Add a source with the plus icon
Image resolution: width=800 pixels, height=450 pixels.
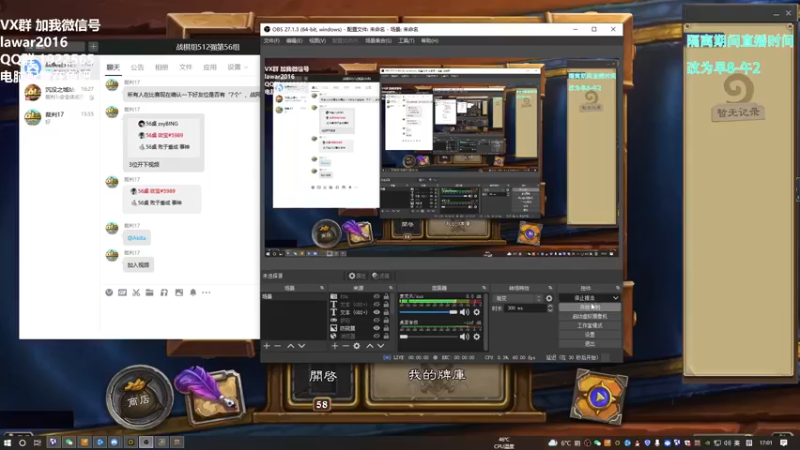click(x=334, y=346)
